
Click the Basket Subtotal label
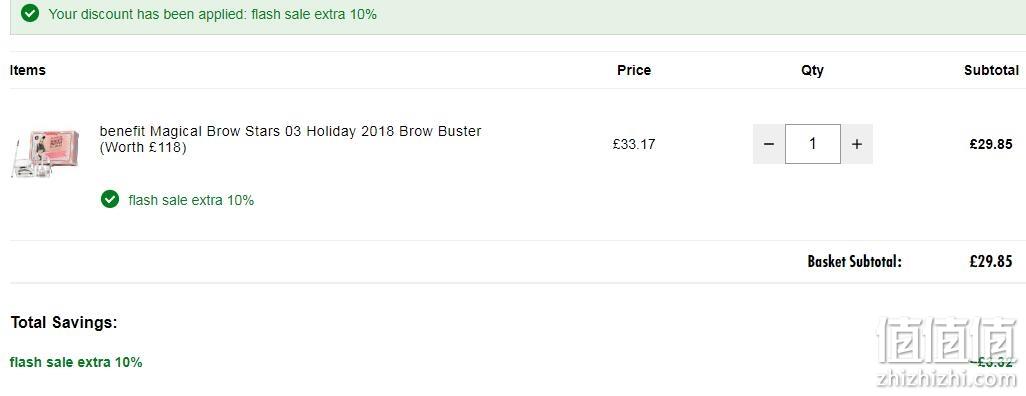click(x=855, y=262)
